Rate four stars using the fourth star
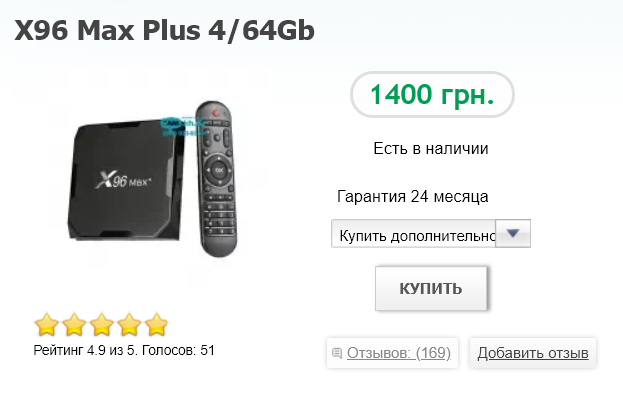 129,325
